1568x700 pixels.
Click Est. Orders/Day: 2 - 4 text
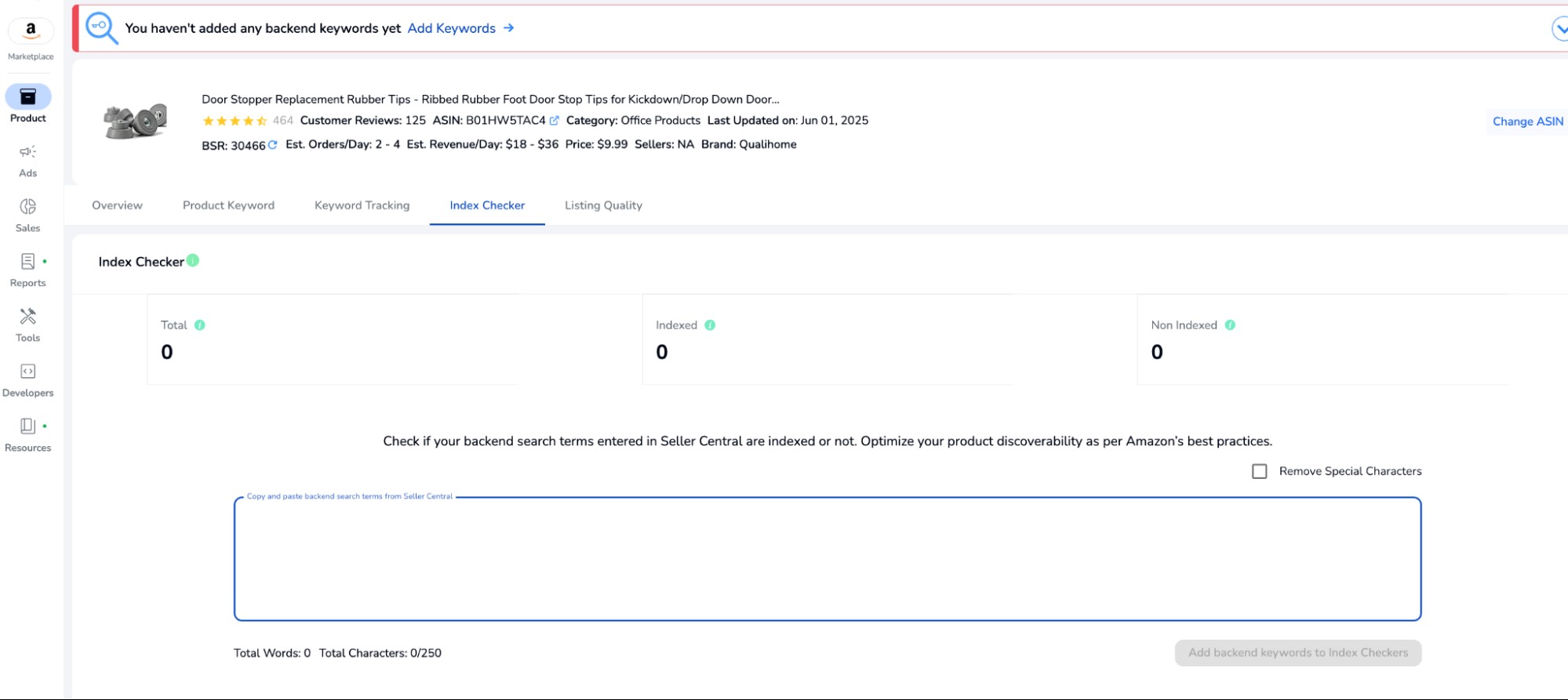[343, 144]
